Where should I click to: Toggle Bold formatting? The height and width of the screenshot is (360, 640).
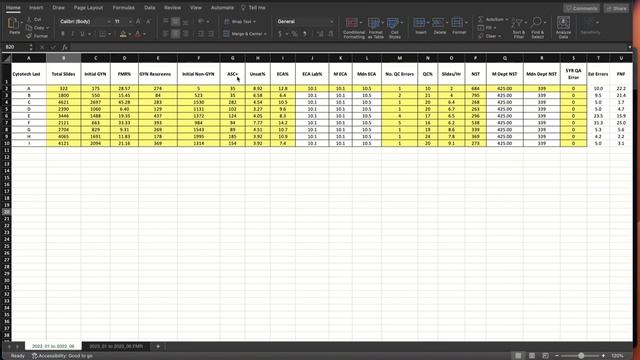click(x=62, y=34)
